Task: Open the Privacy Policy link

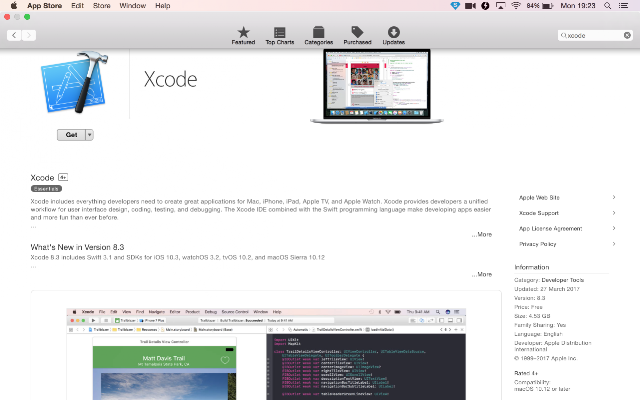Action: pyautogui.click(x=538, y=244)
